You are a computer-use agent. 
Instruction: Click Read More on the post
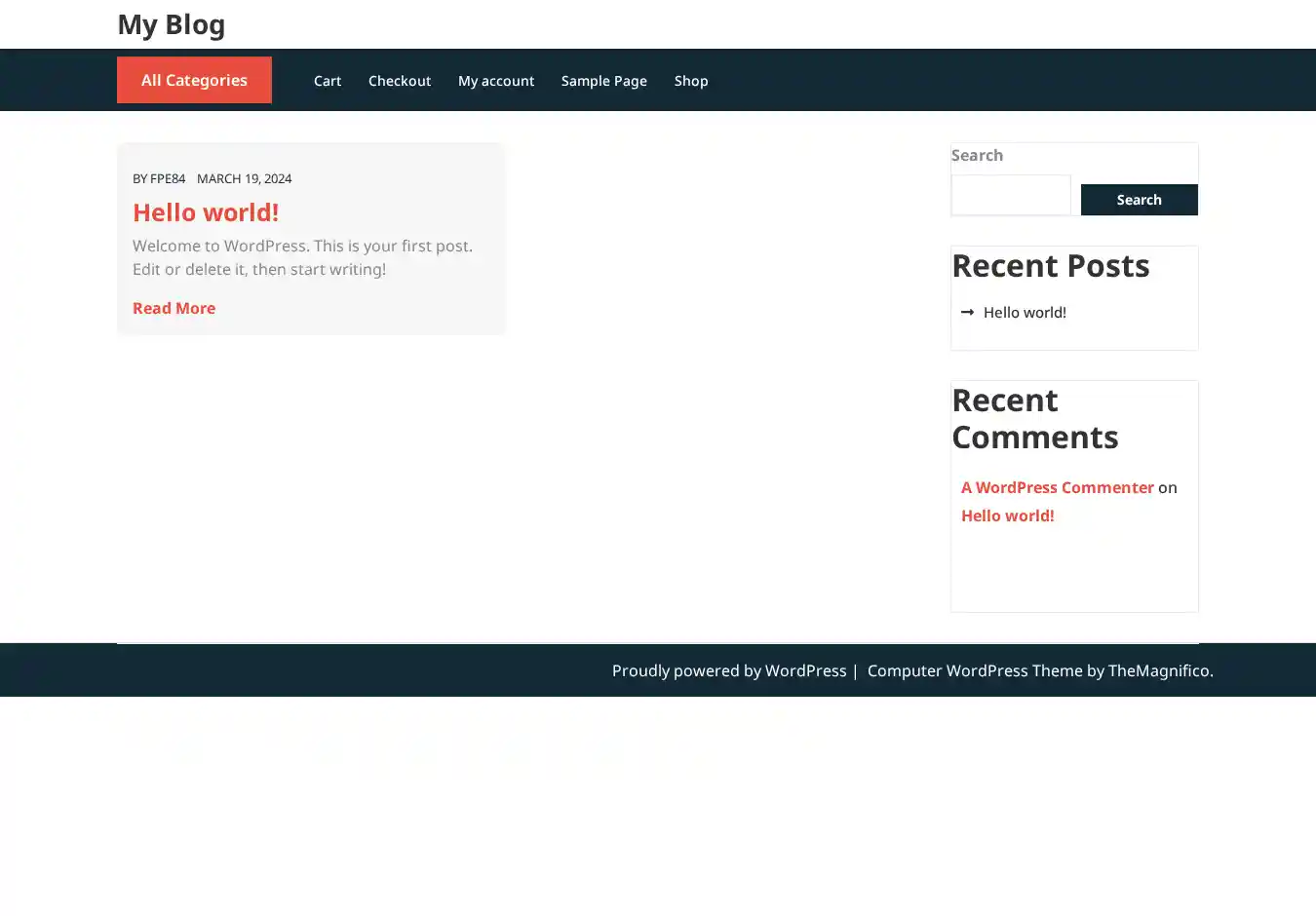[174, 308]
